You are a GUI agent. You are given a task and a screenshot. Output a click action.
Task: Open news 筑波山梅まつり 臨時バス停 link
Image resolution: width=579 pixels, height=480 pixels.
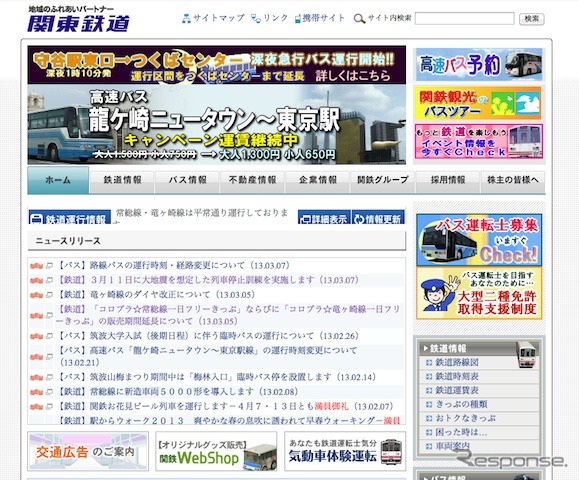pyautogui.click(x=216, y=377)
